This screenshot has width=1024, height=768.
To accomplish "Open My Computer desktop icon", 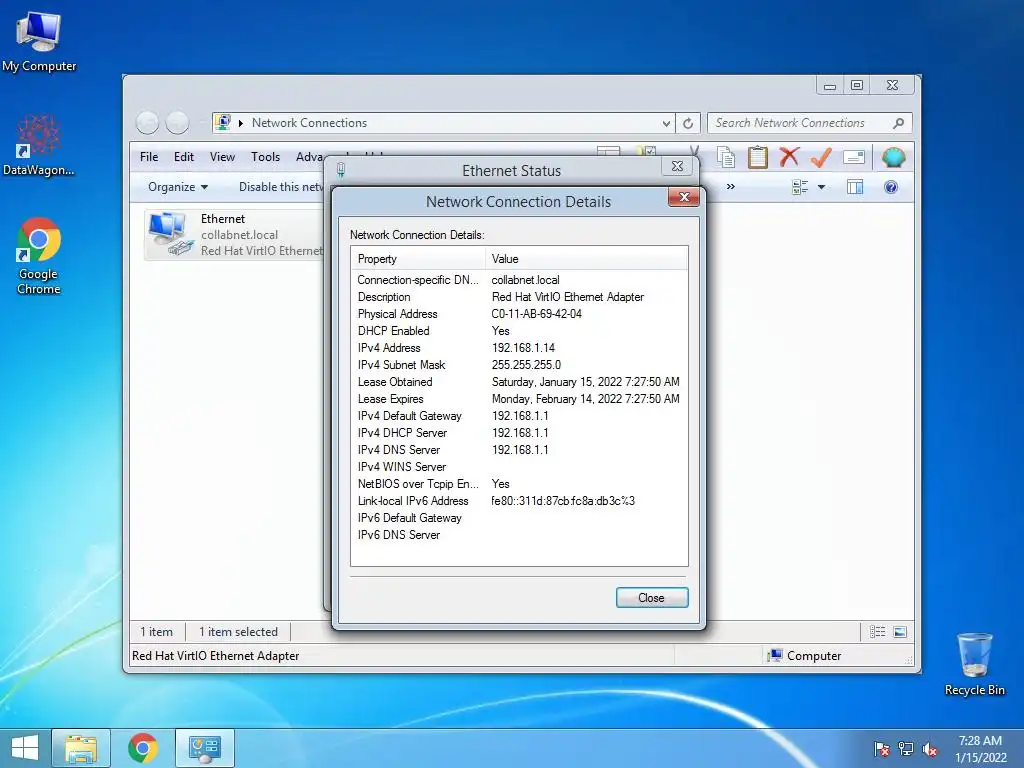I will coord(39,42).
